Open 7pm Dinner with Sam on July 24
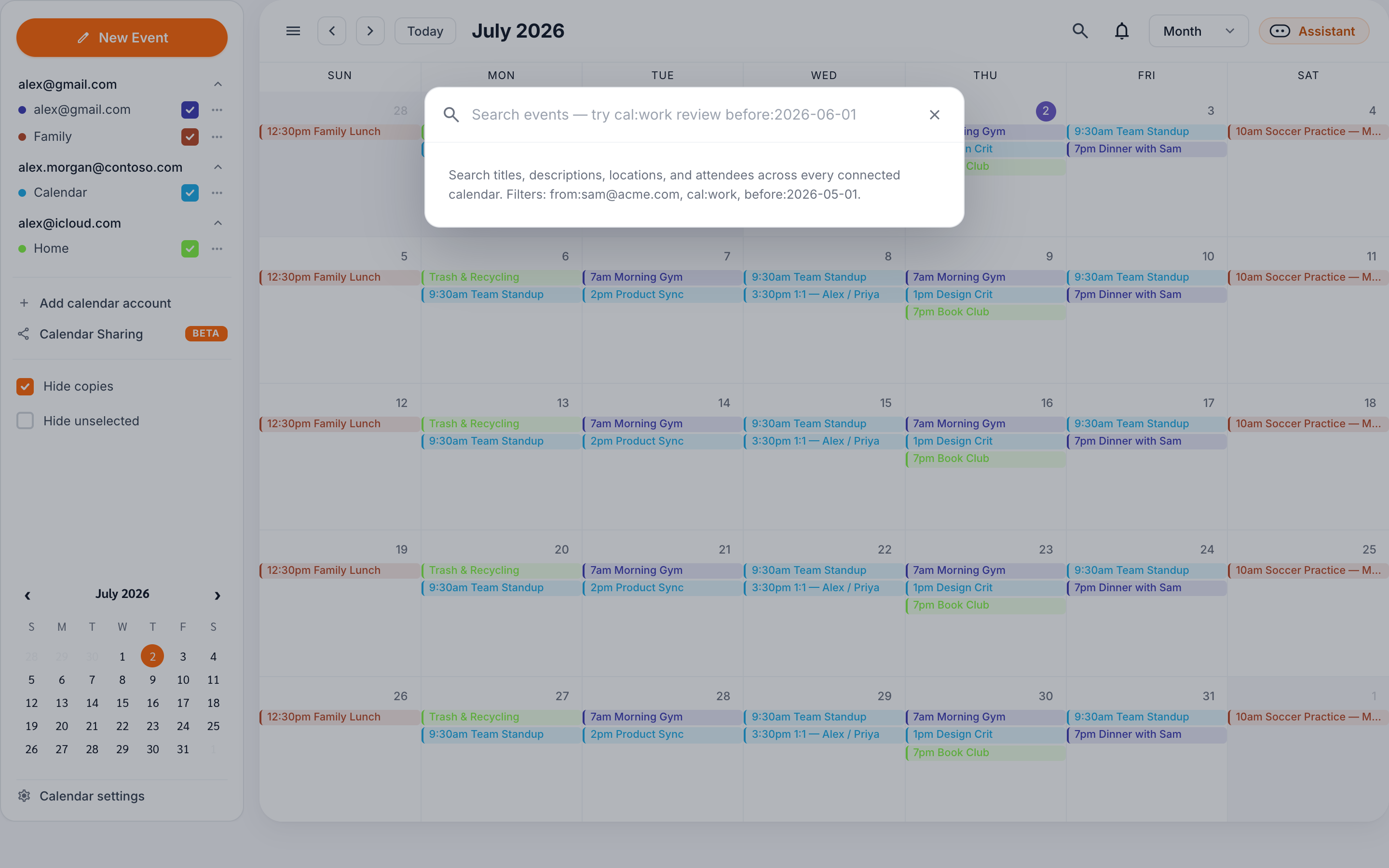The image size is (1389, 868). 1147,588
